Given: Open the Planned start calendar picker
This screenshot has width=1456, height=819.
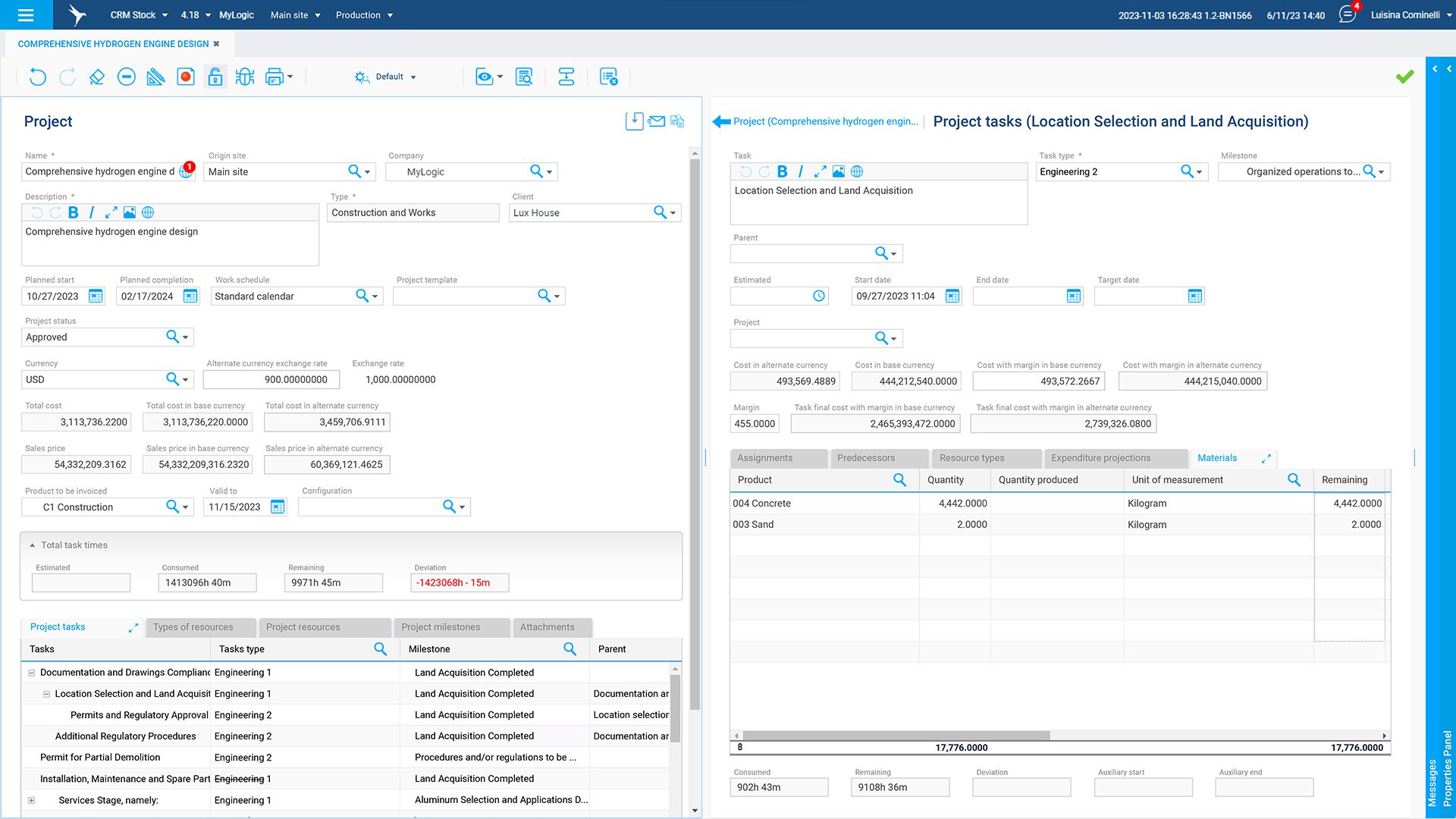Looking at the screenshot, I should pyautogui.click(x=96, y=297).
